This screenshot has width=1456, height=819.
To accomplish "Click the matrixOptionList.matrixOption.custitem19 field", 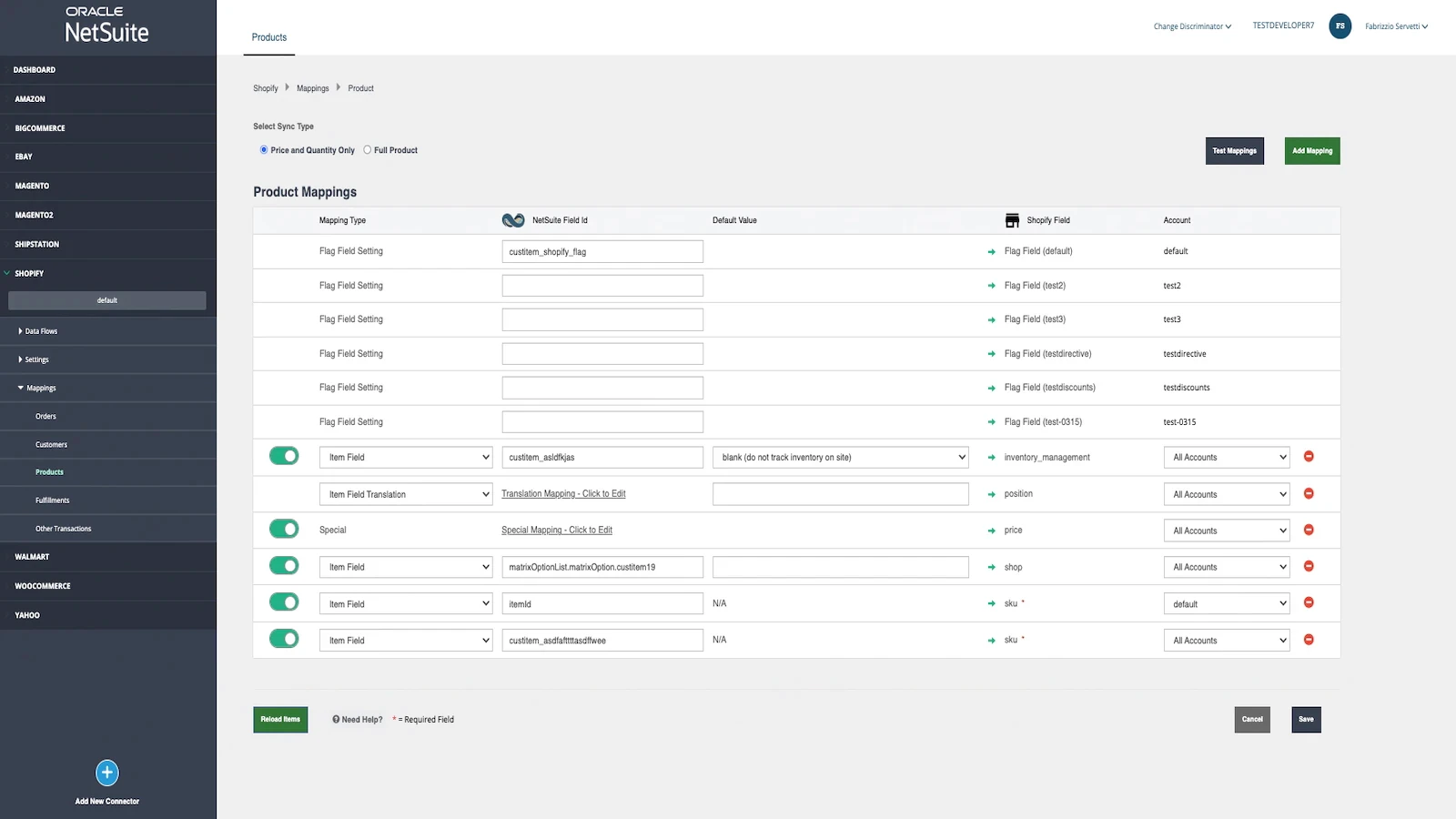I will [602, 567].
